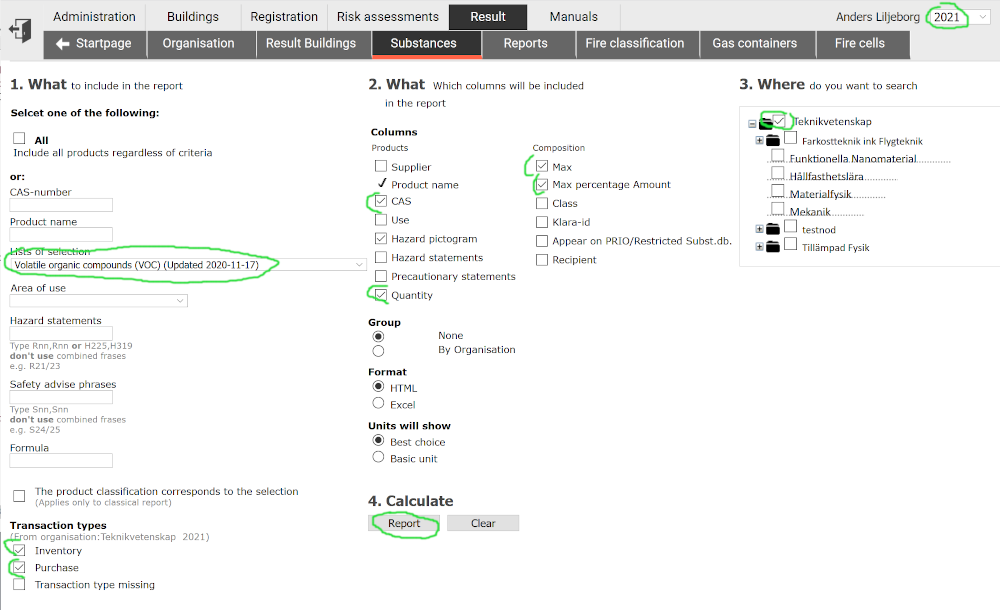Enable the Precautionary statements checkbox
Viewport: 1000px width, 610px height.
coord(381,276)
